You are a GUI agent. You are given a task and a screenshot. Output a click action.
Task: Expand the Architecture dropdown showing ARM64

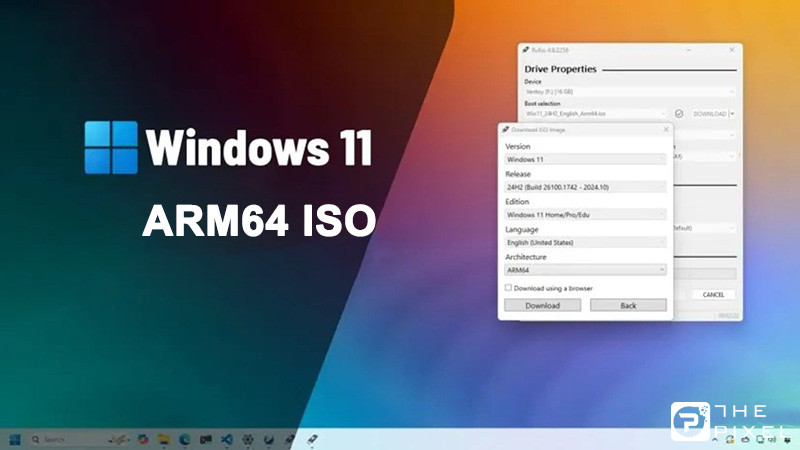coord(585,269)
